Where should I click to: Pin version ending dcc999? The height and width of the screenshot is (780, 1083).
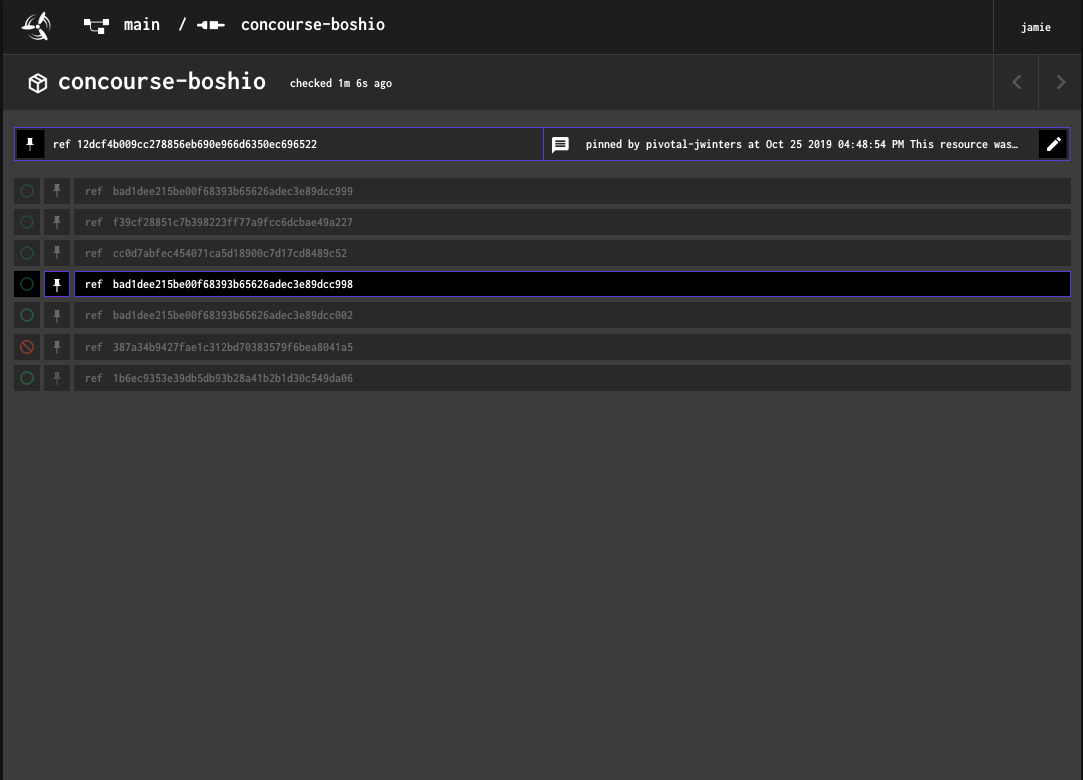(x=57, y=191)
